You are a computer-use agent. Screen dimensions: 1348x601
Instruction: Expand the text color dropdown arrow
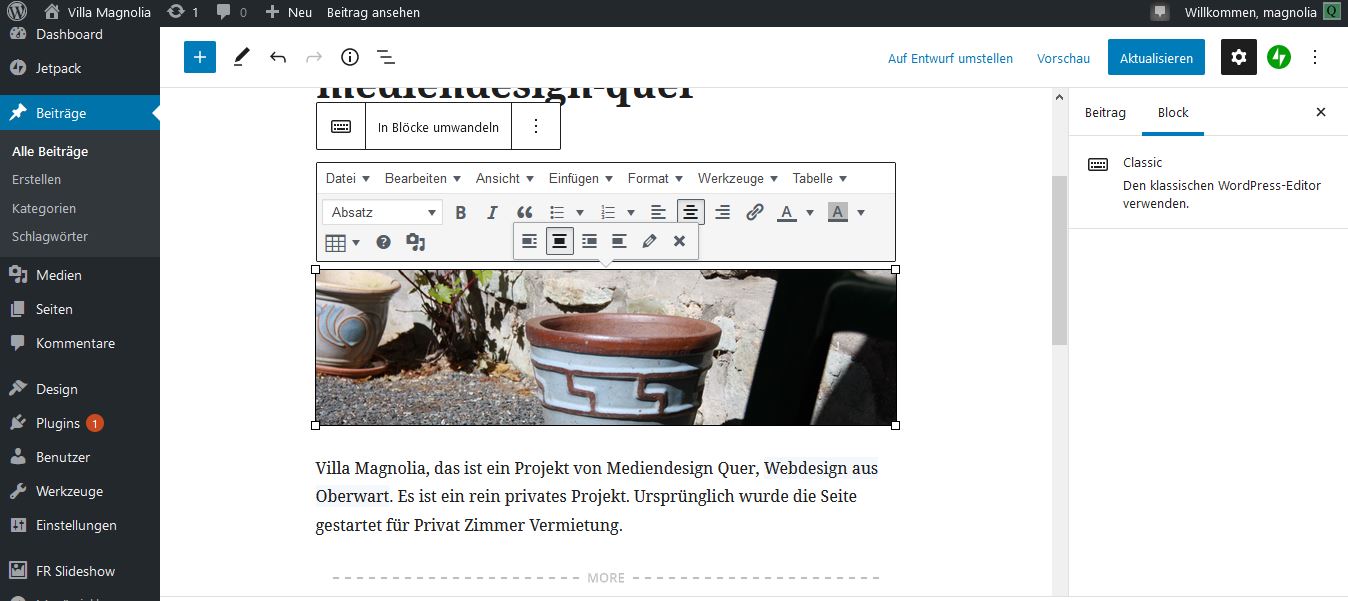pyautogui.click(x=811, y=212)
